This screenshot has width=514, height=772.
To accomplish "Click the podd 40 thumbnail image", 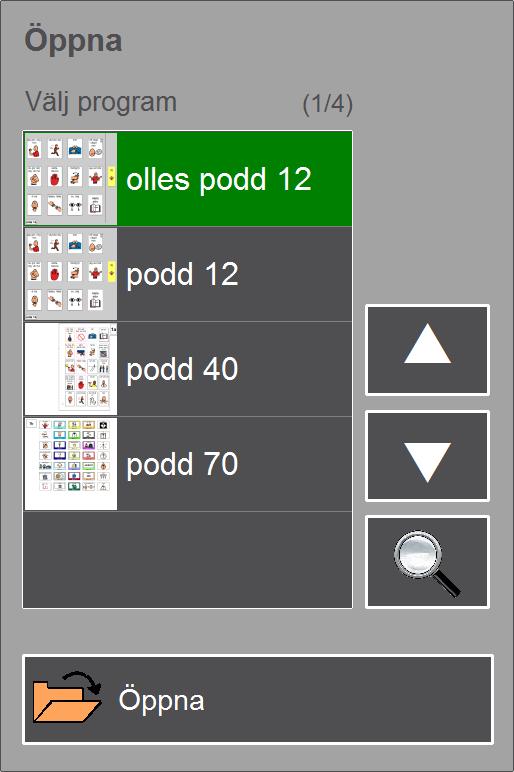I will (71, 369).
